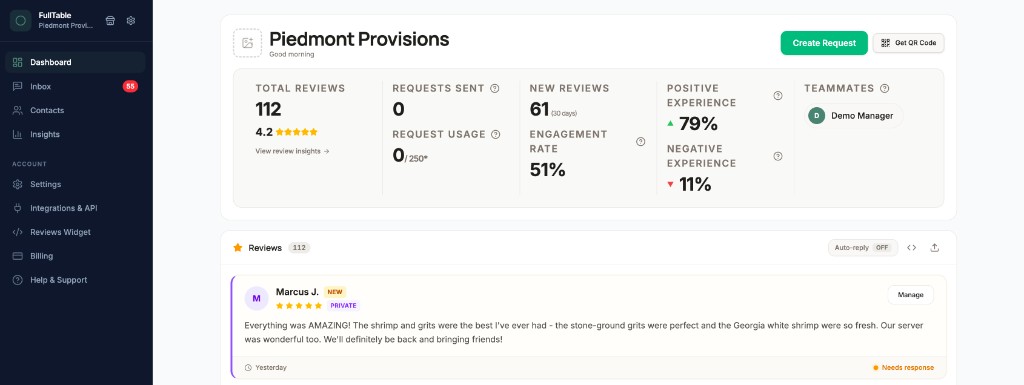This screenshot has width=1024, height=385.
Task: Click the Create Request button
Action: (x=824, y=43)
